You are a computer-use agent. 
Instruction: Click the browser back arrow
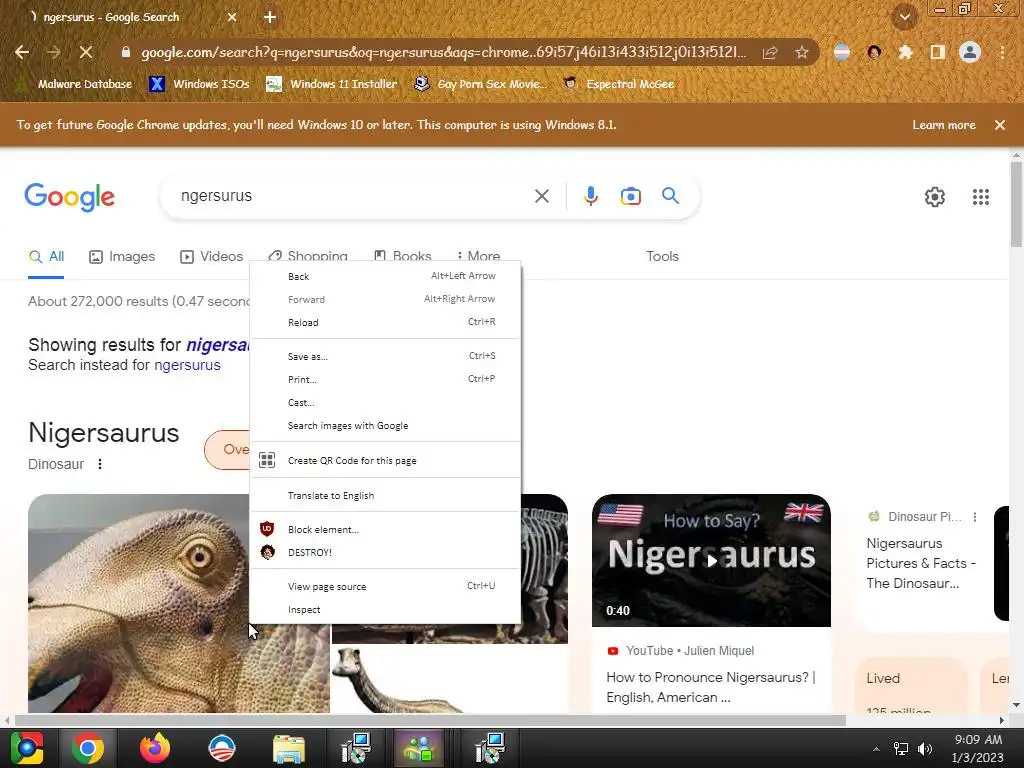(22, 52)
